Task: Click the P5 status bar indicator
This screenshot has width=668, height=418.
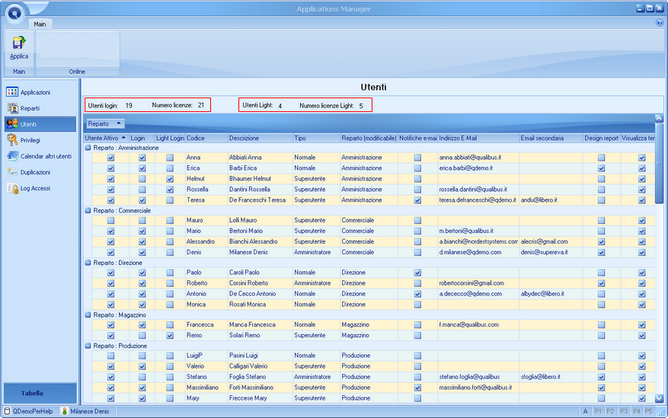Action: coord(648,411)
